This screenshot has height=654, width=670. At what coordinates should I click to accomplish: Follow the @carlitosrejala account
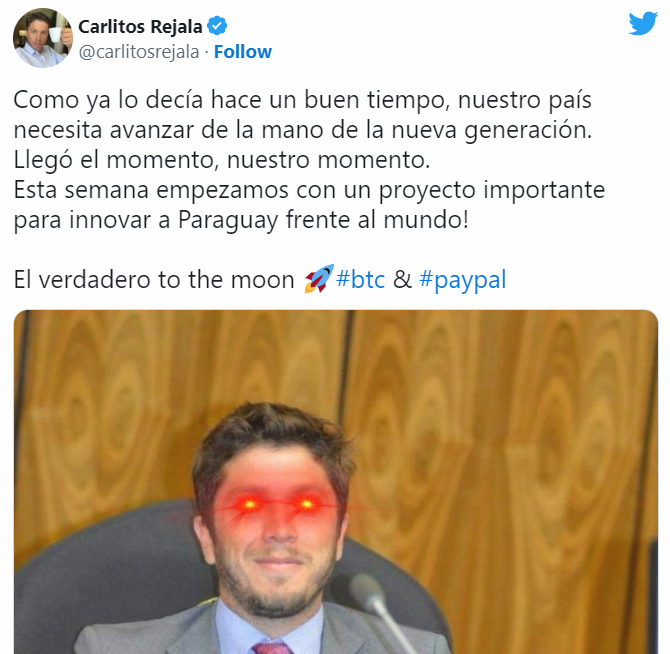[x=243, y=52]
